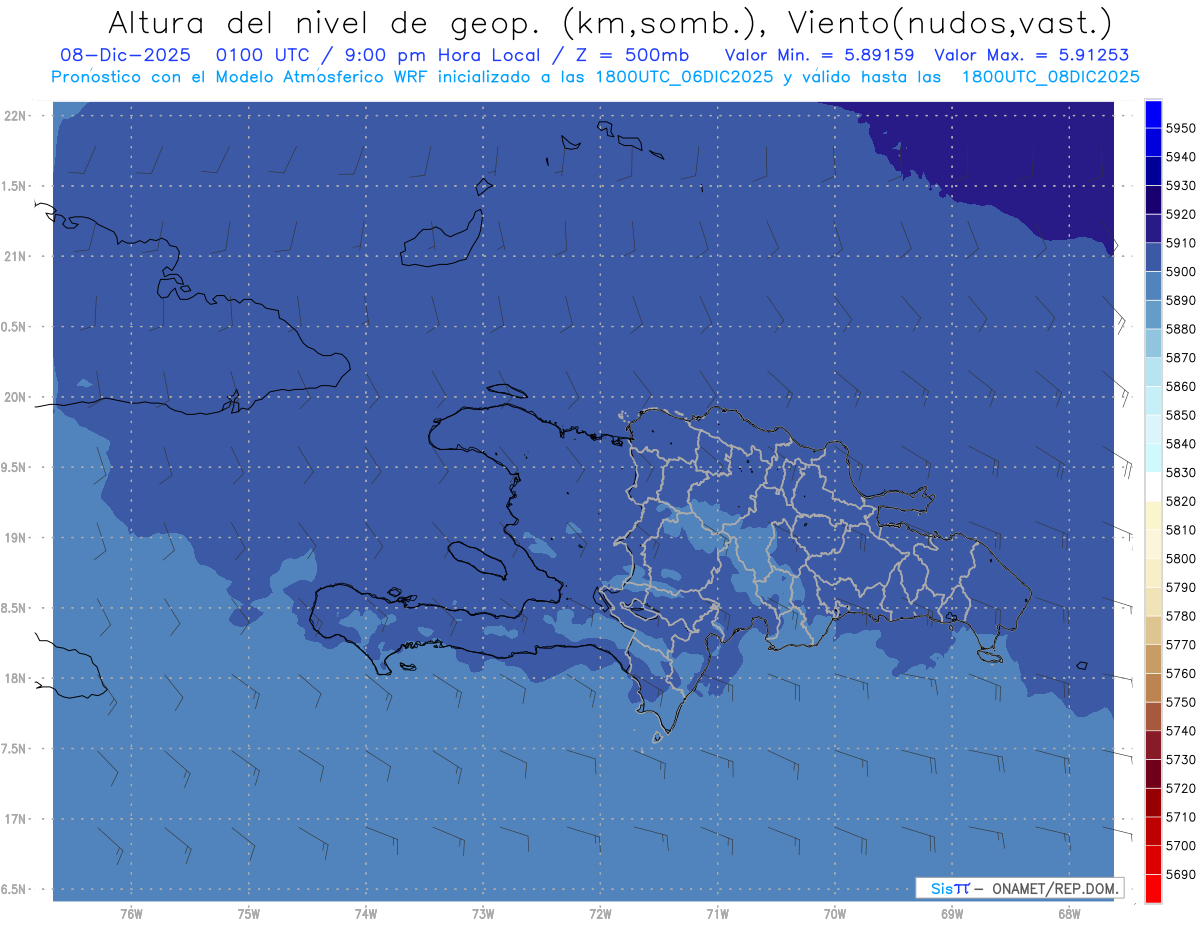
Task: Click the '71W' longitude label
Action: [x=717, y=914]
